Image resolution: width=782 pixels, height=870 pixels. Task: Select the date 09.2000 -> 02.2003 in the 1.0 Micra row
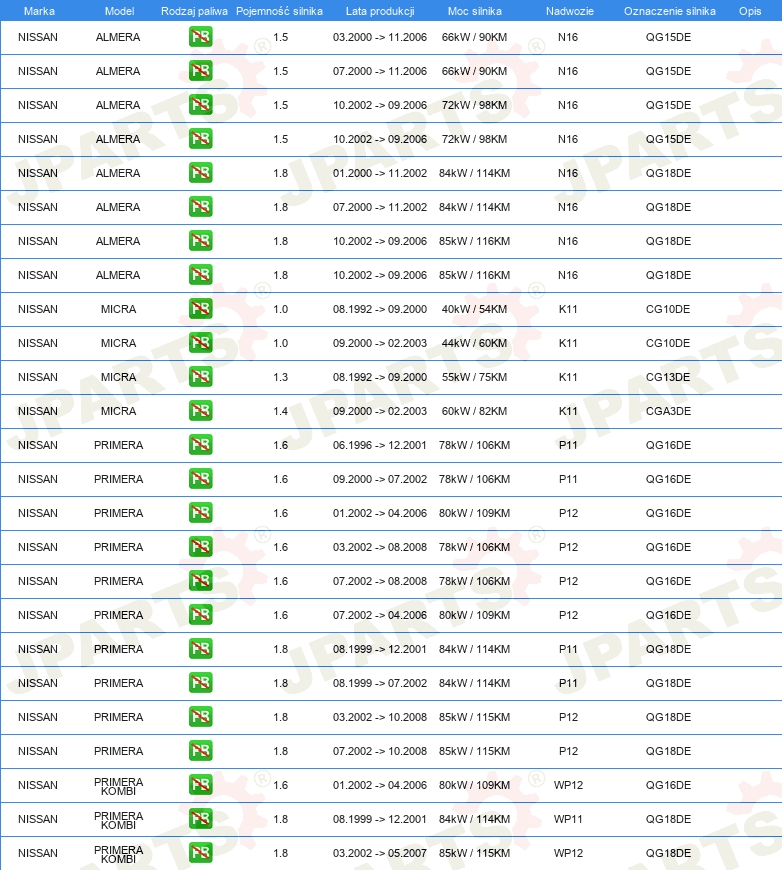point(380,343)
